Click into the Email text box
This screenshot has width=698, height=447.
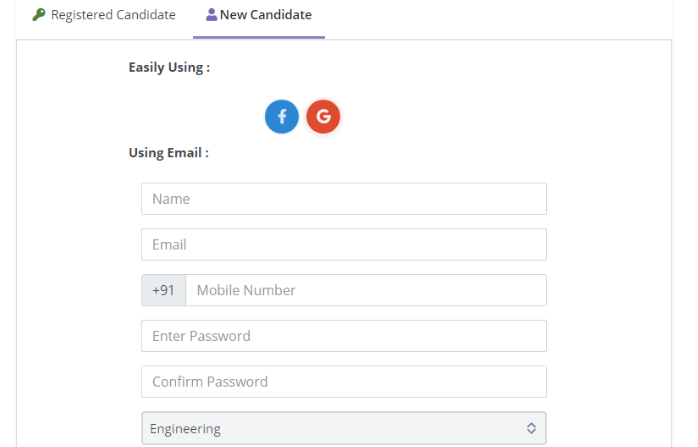343,245
